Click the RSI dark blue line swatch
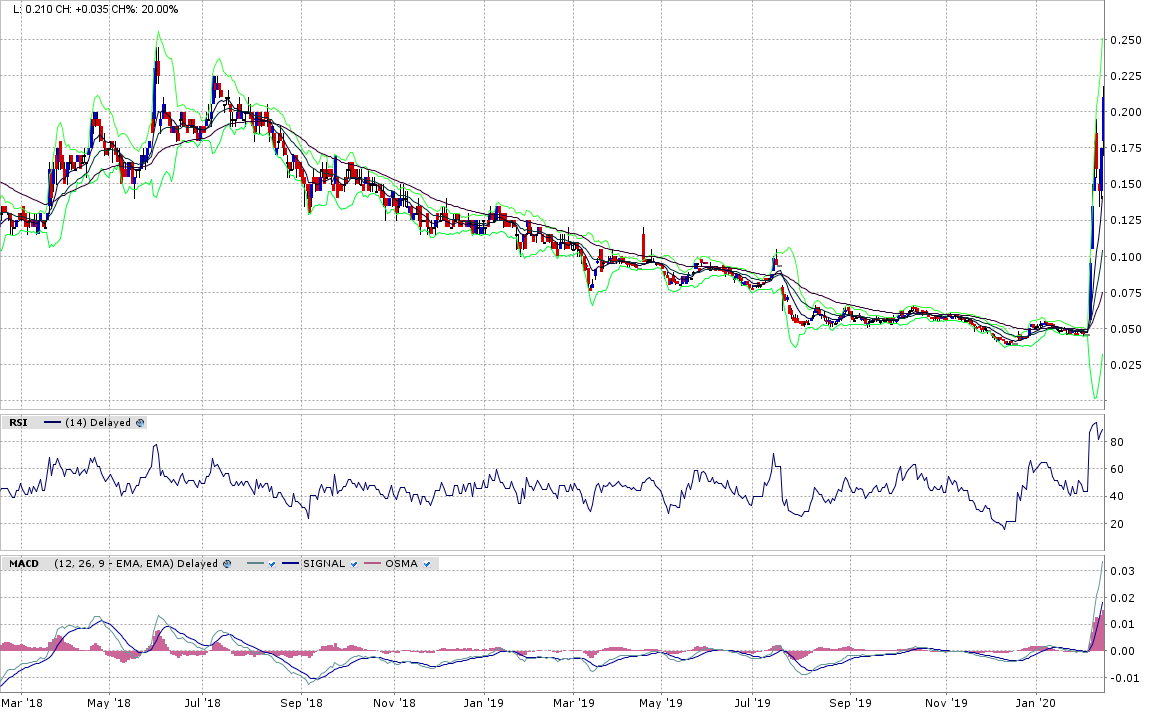This screenshot has width=1150, height=717. coord(52,422)
